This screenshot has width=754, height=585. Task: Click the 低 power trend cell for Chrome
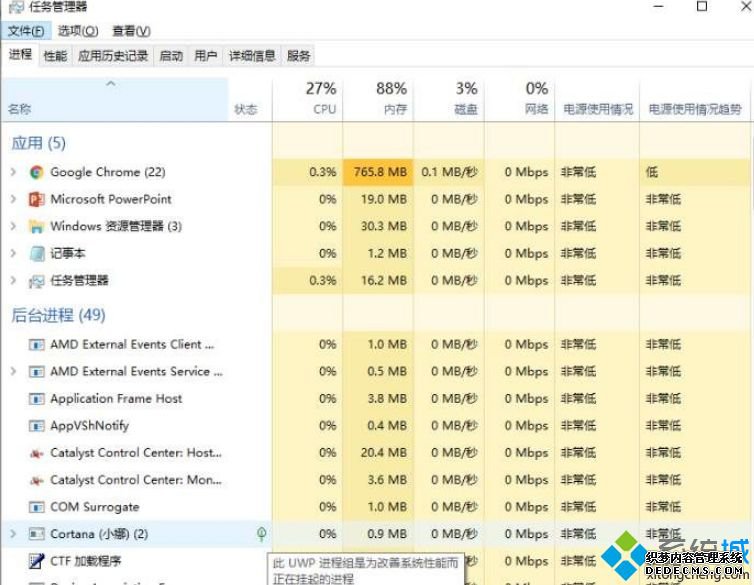click(695, 172)
